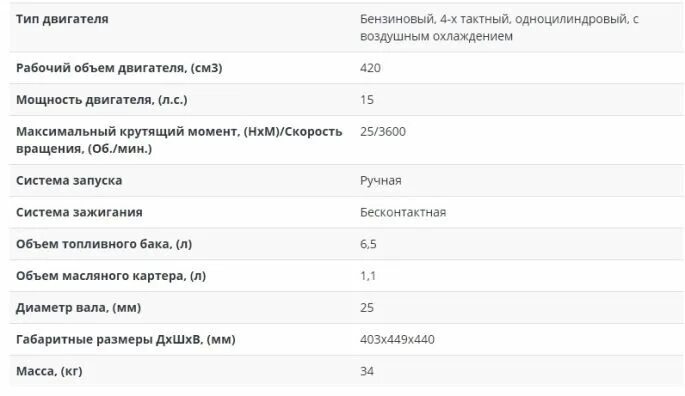The width and height of the screenshot is (685, 396).
Task: Click the 'Система зажигания' label
Action: click(x=79, y=212)
